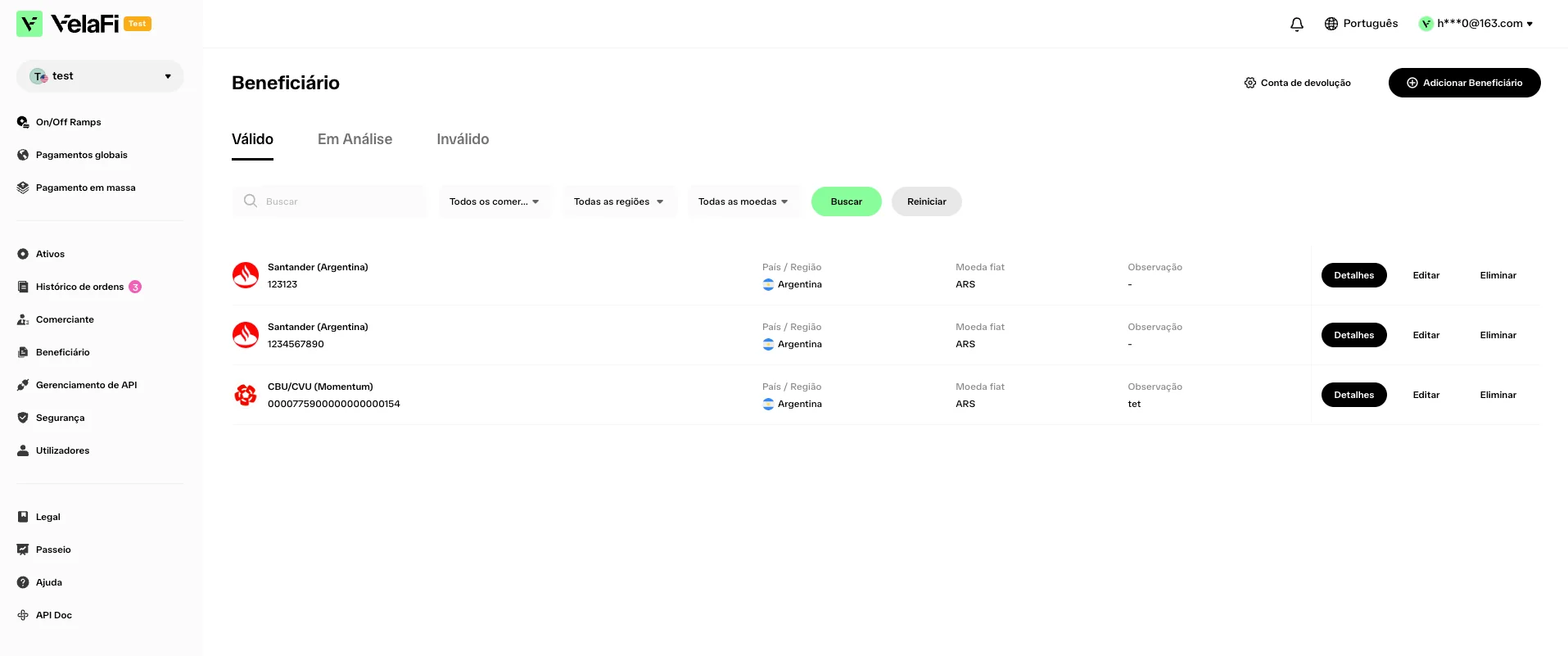Click Eliminar for CBU/CVU (Momentum) beneficiary
Image resolution: width=1568 pixels, height=656 pixels.
(x=1498, y=395)
